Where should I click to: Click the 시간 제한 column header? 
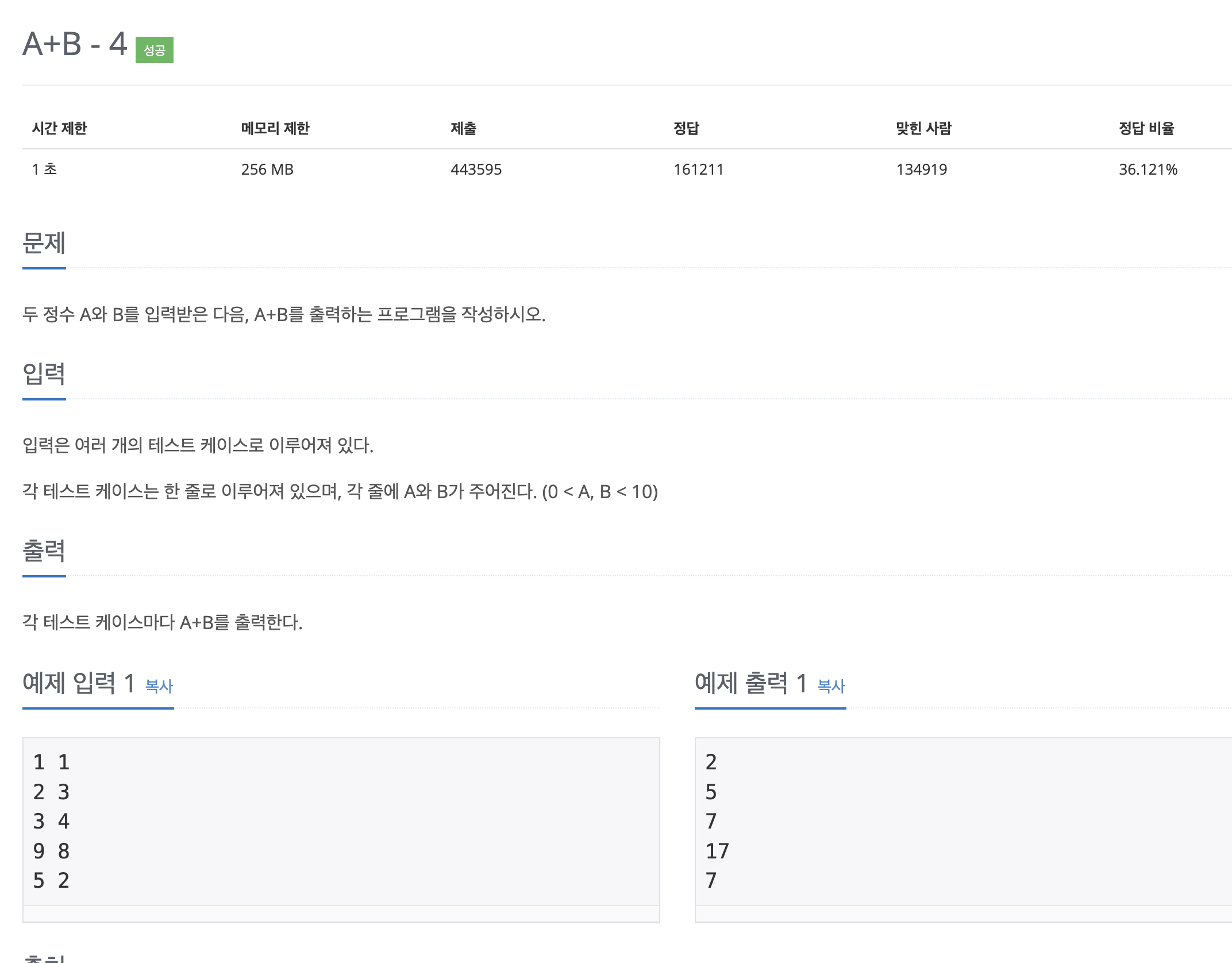tap(59, 128)
